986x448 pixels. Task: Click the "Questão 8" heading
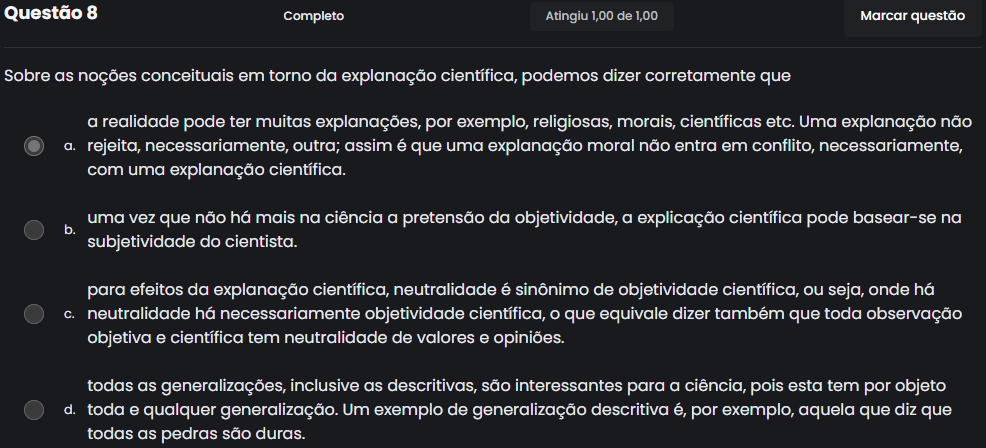[x=51, y=15]
